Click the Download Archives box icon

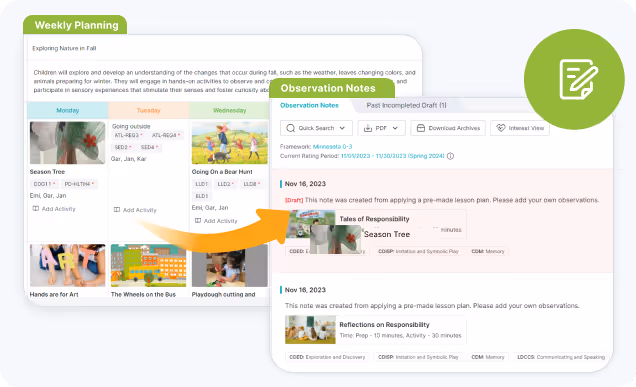pyautogui.click(x=421, y=128)
